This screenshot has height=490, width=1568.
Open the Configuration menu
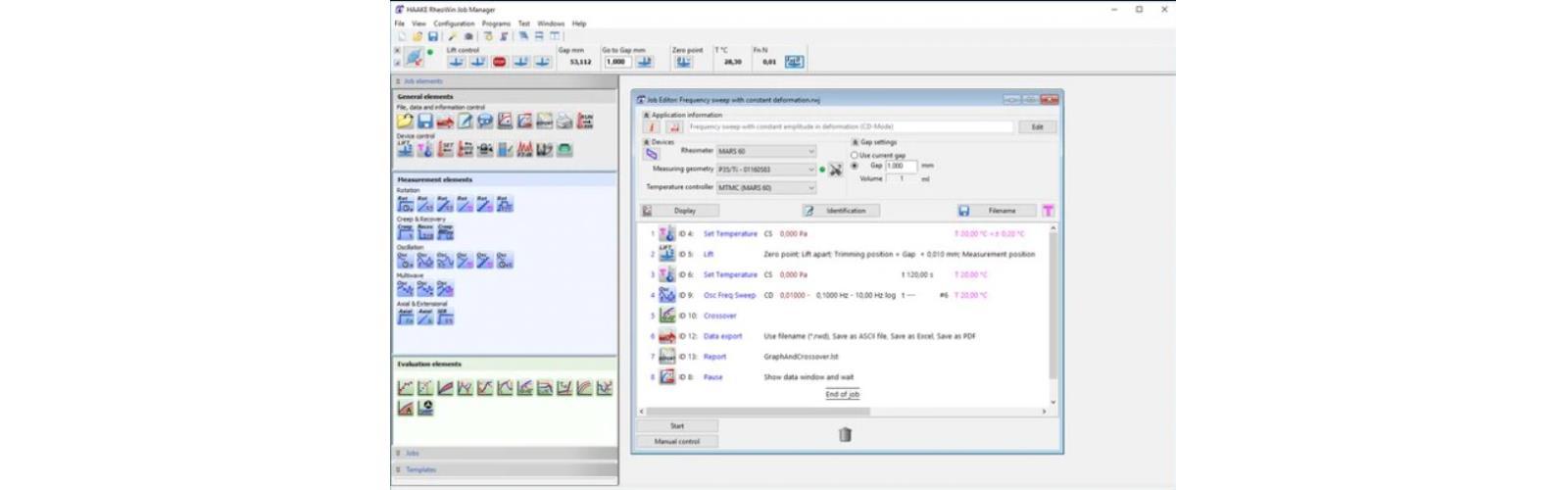(454, 24)
